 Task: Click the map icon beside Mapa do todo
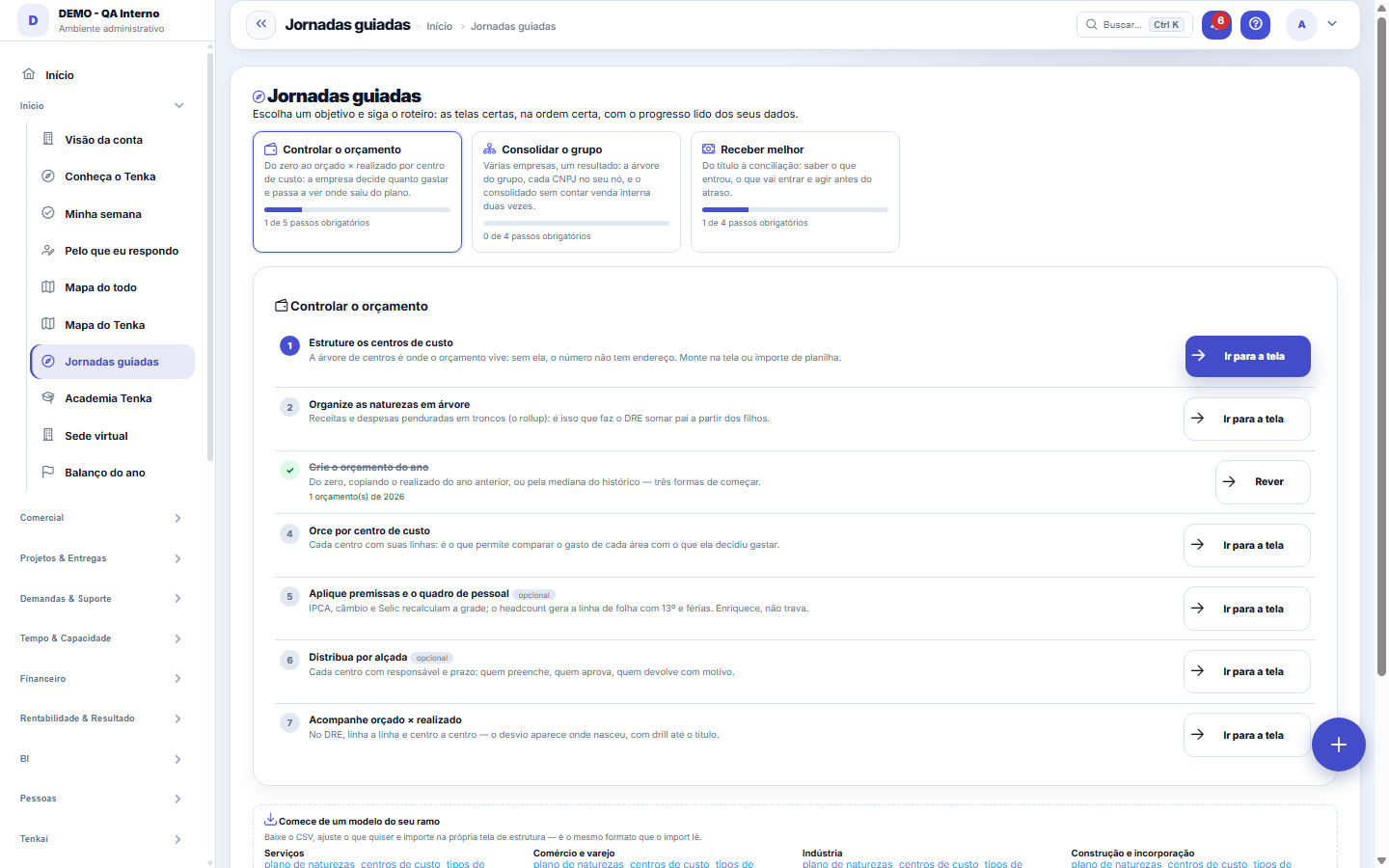(x=48, y=287)
